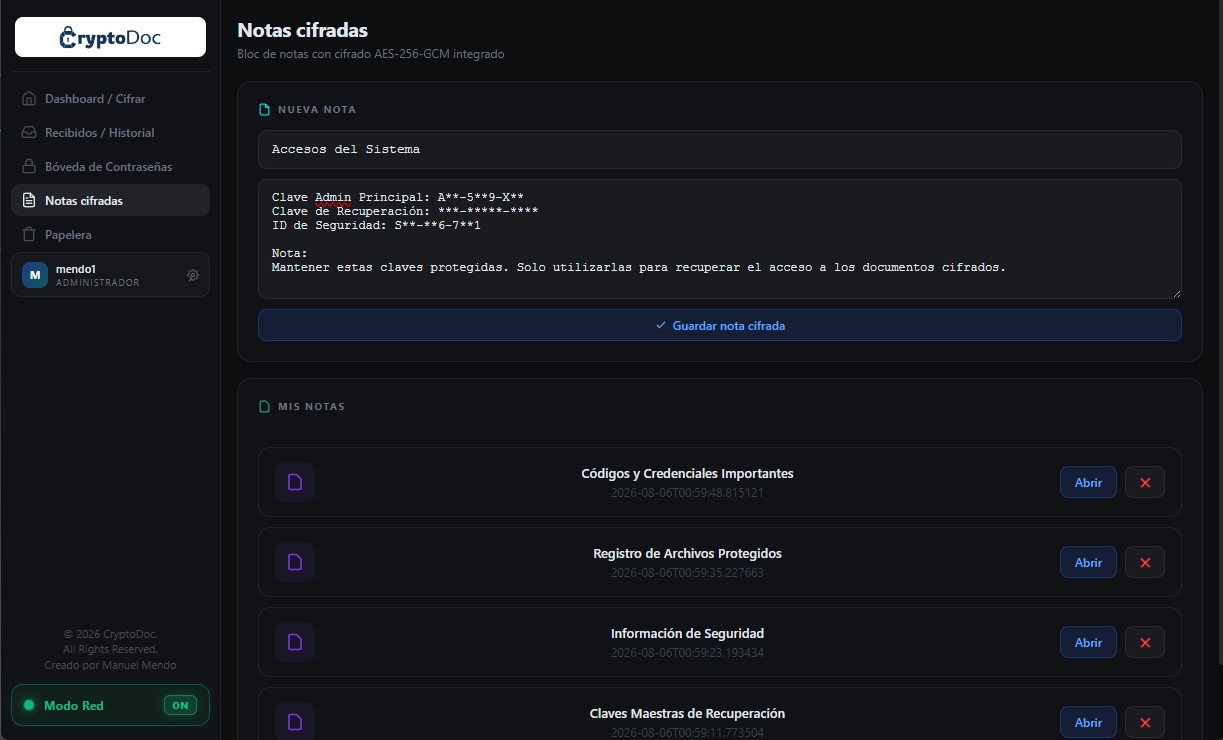This screenshot has width=1223, height=740.
Task: Click the 'Notas cifradas' page heading
Action: 303,31
